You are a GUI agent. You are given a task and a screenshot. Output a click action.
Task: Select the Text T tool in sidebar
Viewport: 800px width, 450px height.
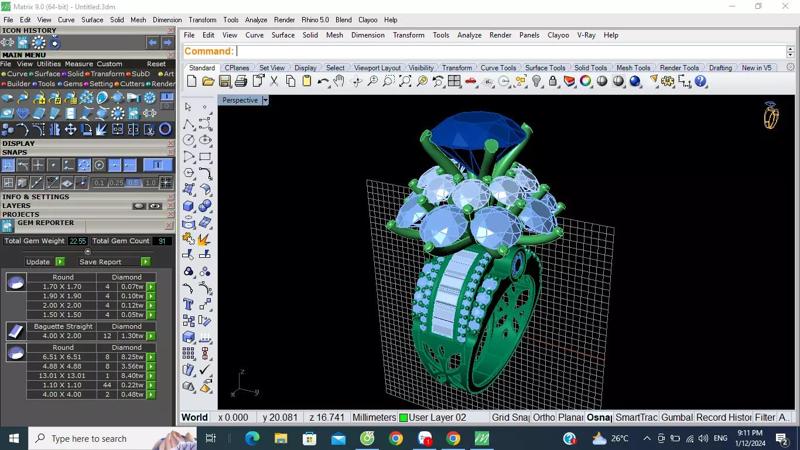[x=188, y=305]
